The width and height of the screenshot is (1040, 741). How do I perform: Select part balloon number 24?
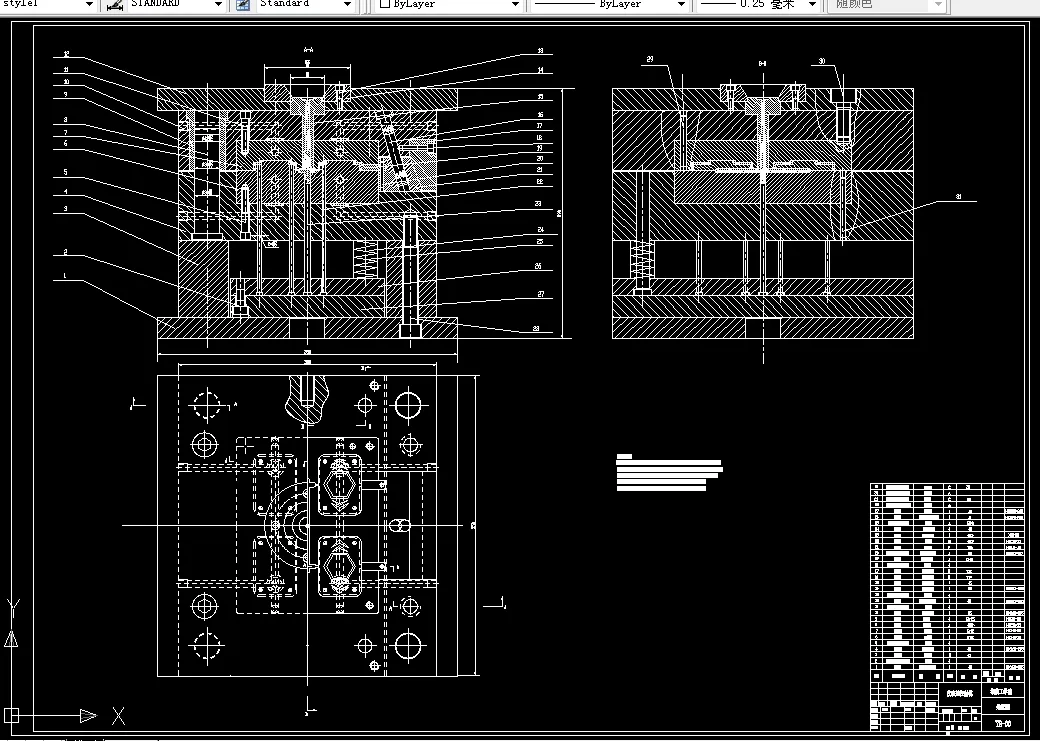coord(541,230)
